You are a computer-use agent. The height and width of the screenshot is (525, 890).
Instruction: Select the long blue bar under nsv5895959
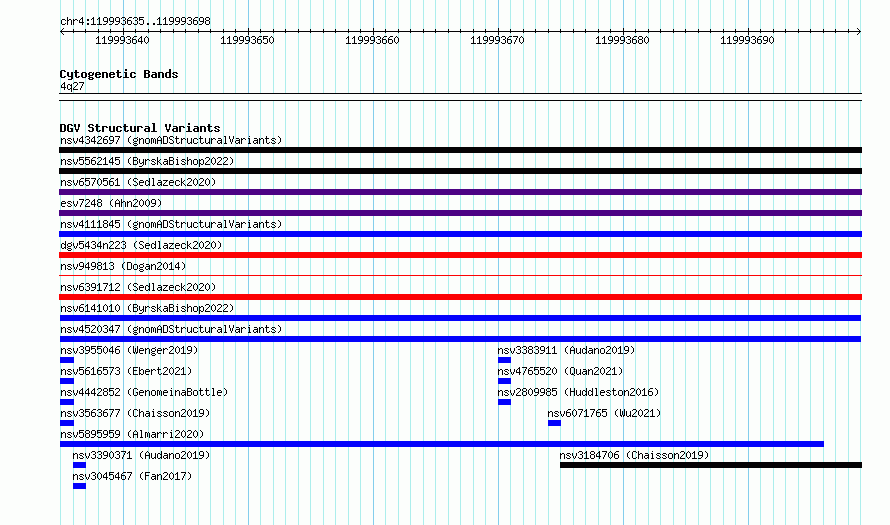click(x=442, y=444)
